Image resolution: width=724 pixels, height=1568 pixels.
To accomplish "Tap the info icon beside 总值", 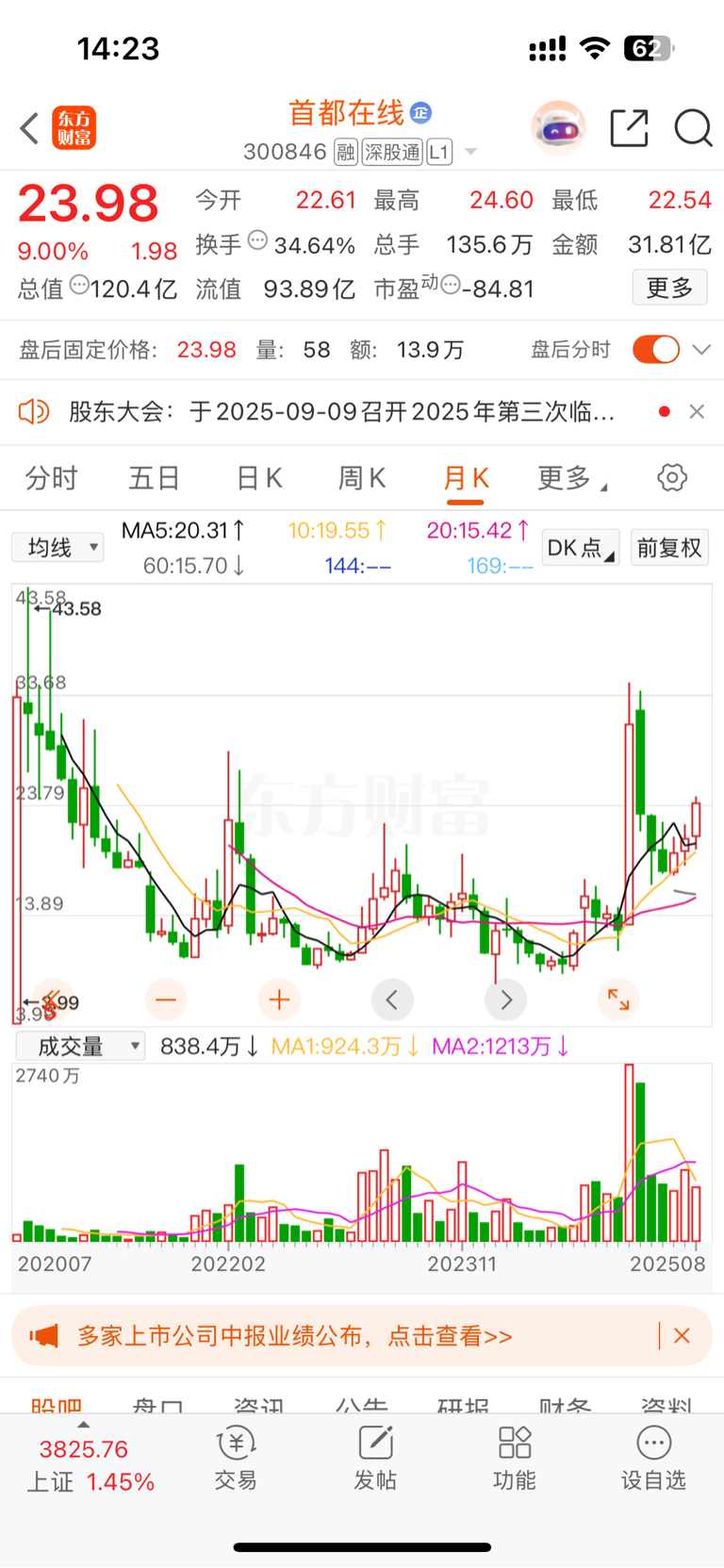I will point(80,284).
